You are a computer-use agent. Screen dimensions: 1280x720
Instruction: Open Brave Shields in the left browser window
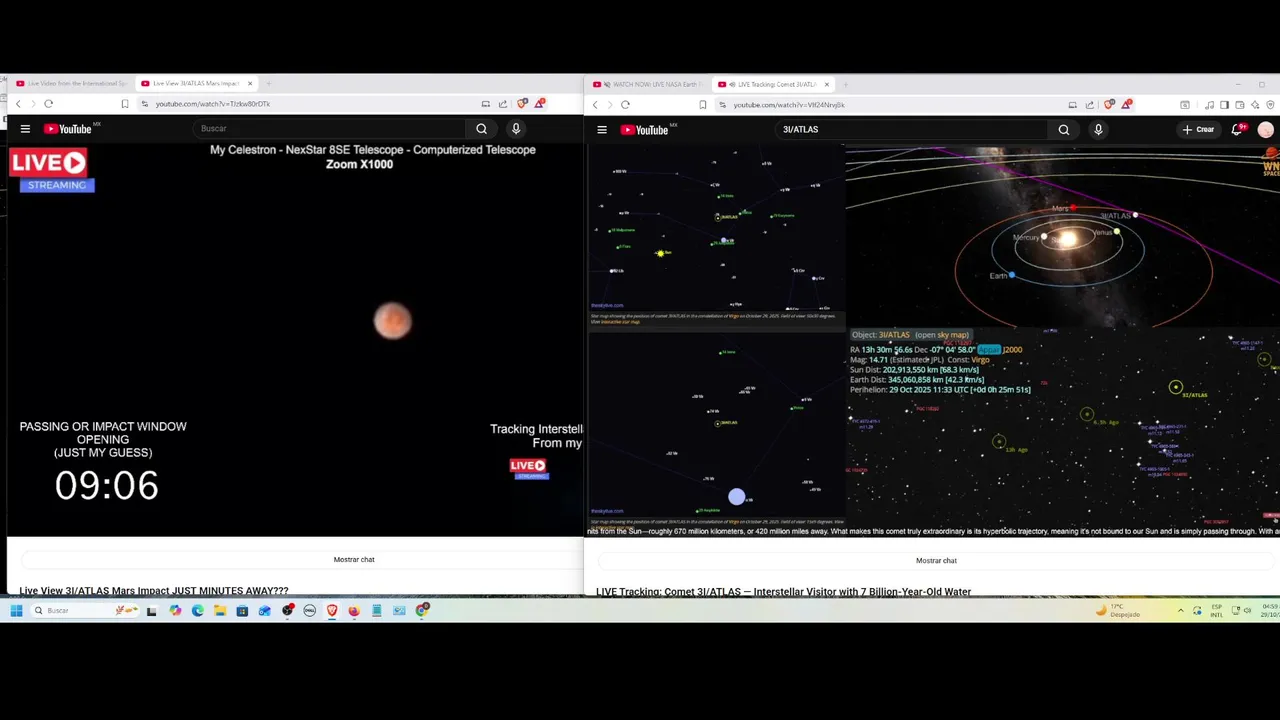click(522, 103)
